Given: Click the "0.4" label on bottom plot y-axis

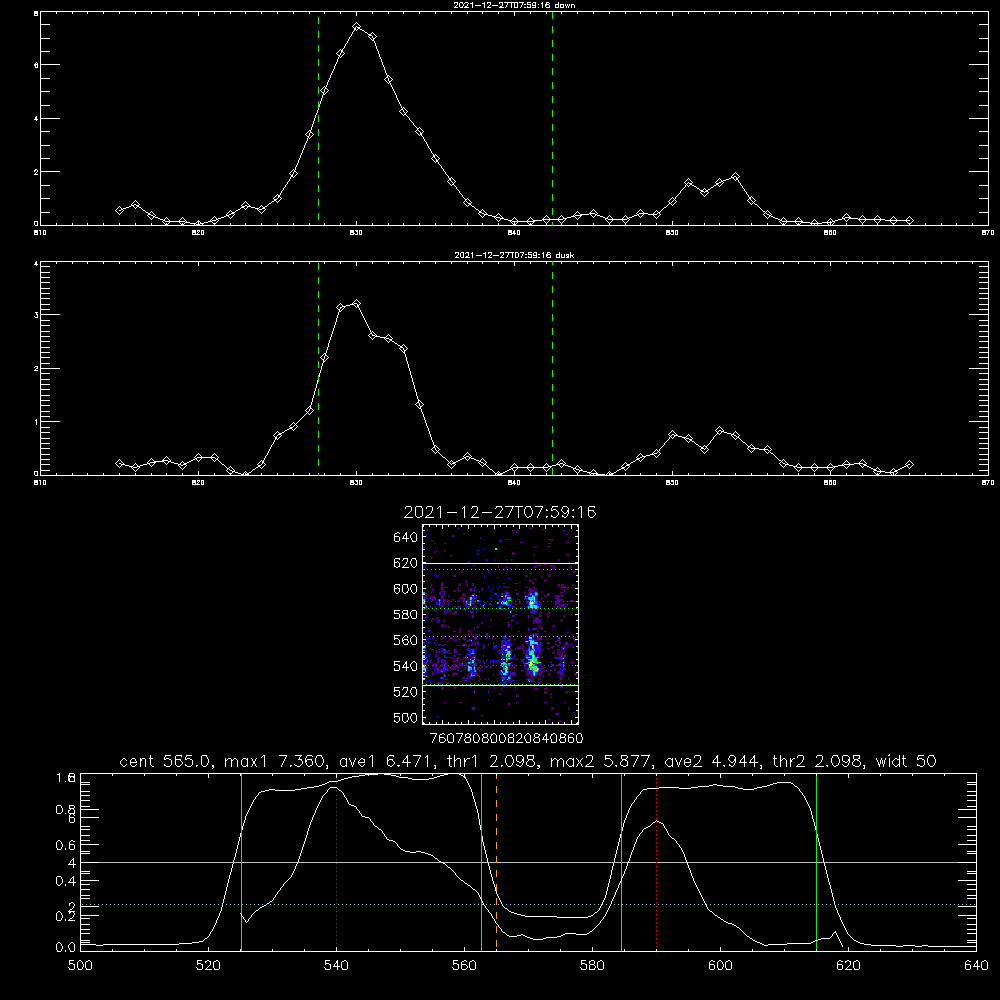Looking at the screenshot, I should (x=66, y=881).
